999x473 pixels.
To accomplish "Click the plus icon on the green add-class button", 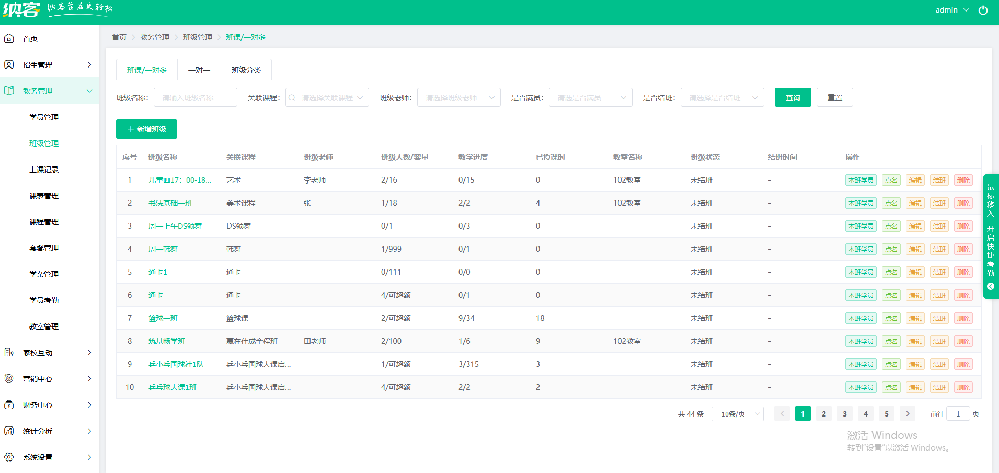I will 131,129.
